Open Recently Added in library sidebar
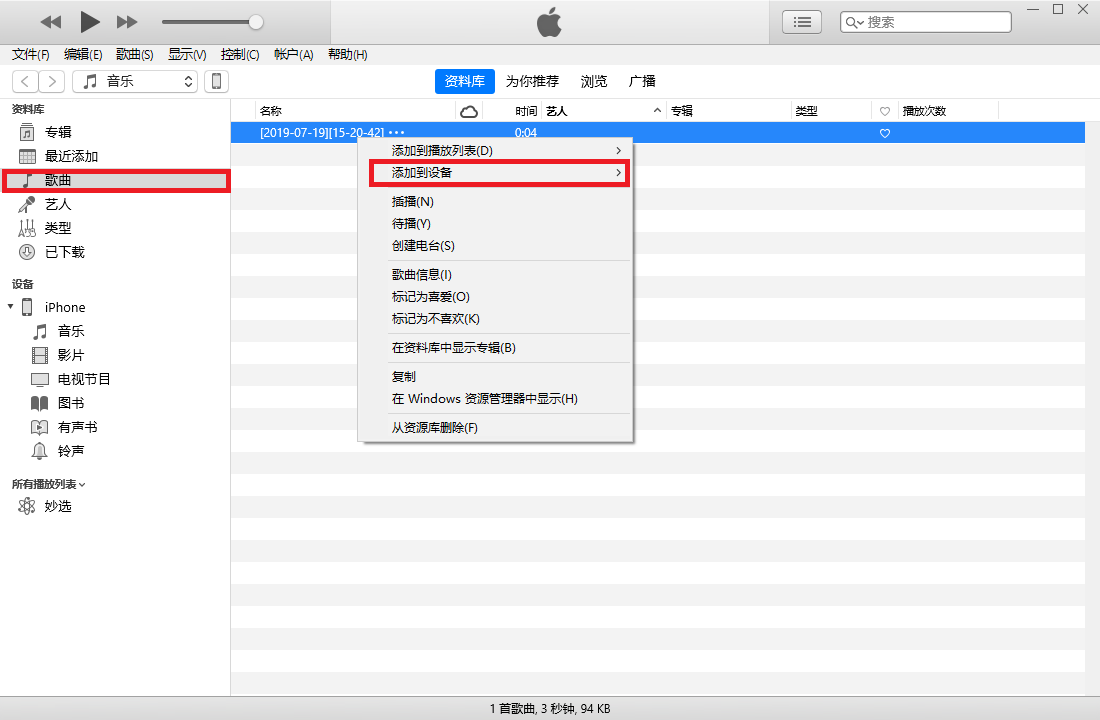Image resolution: width=1100 pixels, height=720 pixels. 71,156
